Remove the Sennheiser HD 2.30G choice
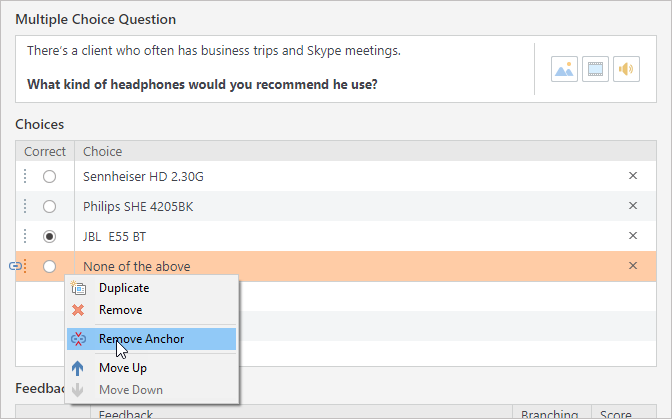 (x=632, y=176)
